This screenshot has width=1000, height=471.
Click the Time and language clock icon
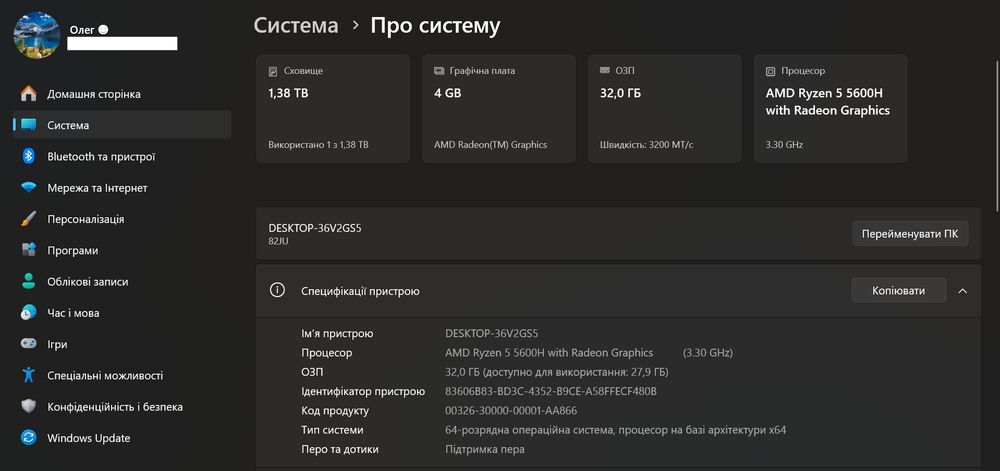click(x=29, y=312)
